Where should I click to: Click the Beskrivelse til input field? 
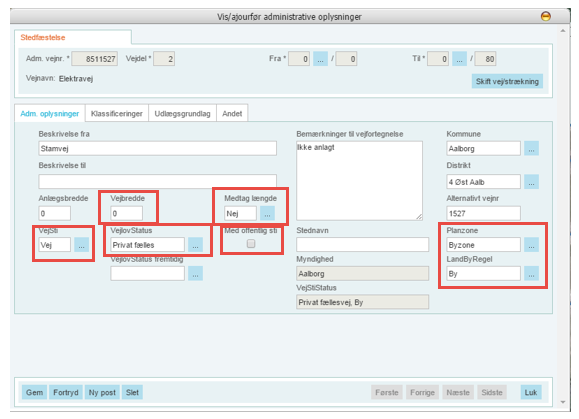[157, 181]
